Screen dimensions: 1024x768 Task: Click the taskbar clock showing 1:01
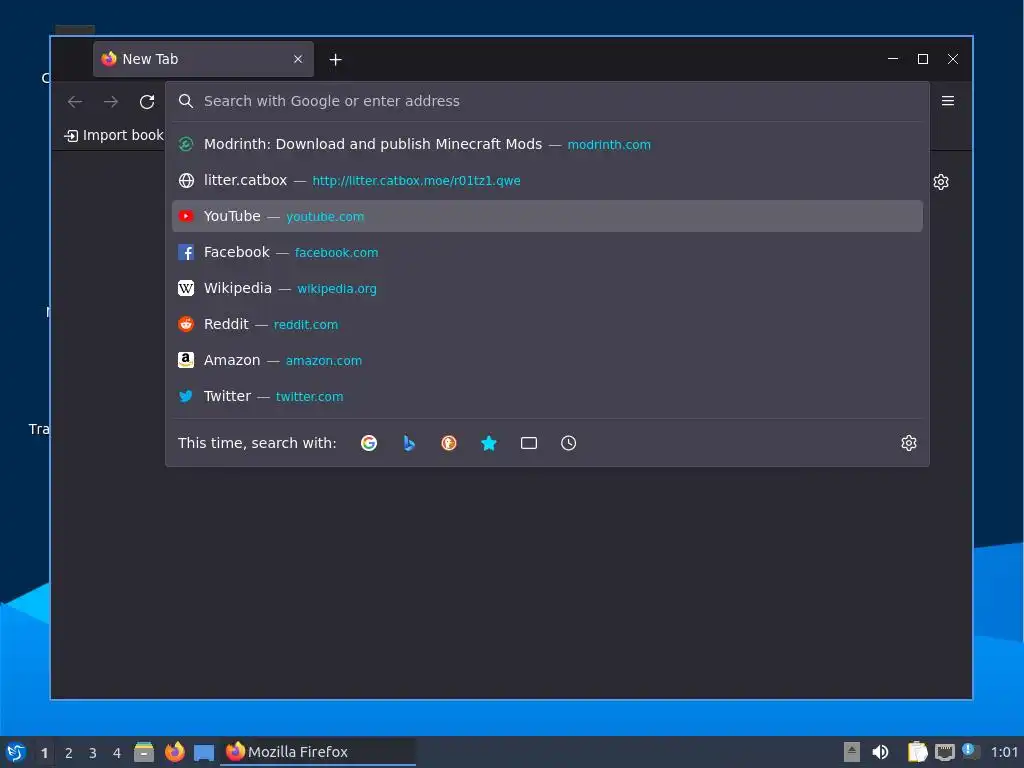[1004, 752]
